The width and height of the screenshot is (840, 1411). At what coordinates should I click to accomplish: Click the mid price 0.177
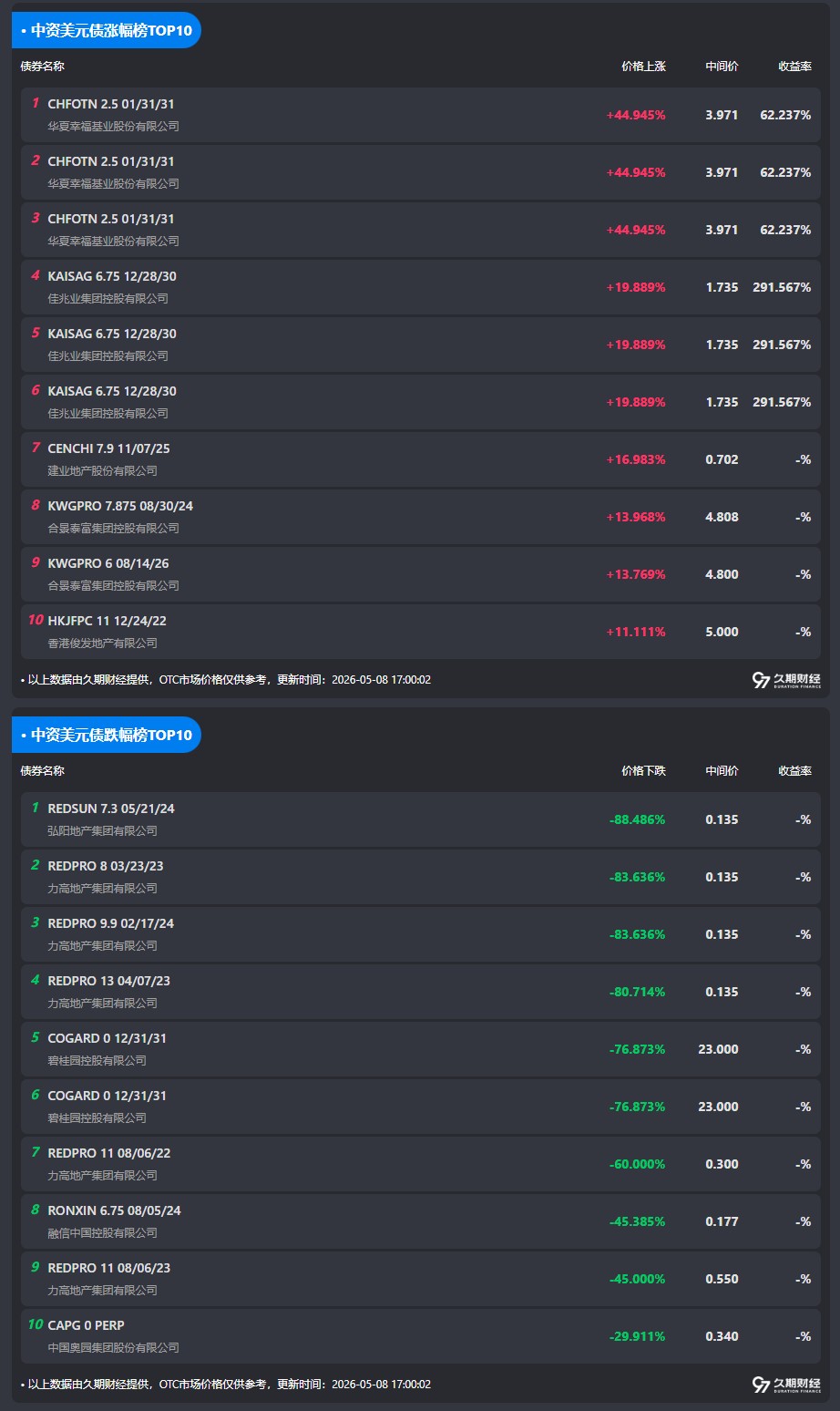pos(722,1222)
